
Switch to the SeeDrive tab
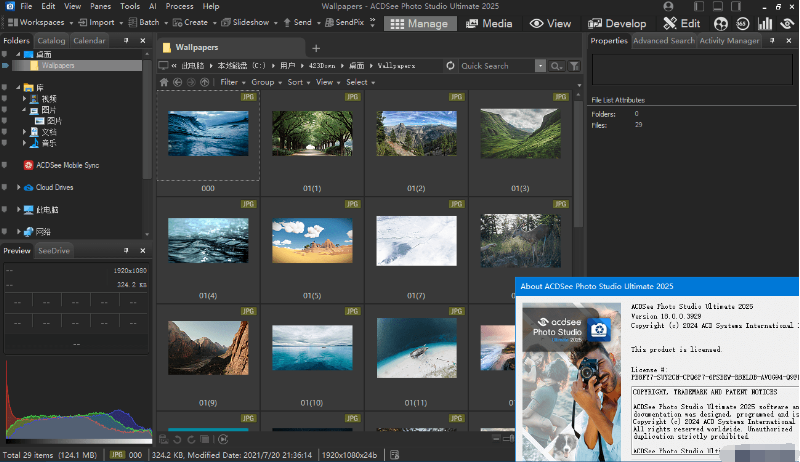[x=54, y=250]
